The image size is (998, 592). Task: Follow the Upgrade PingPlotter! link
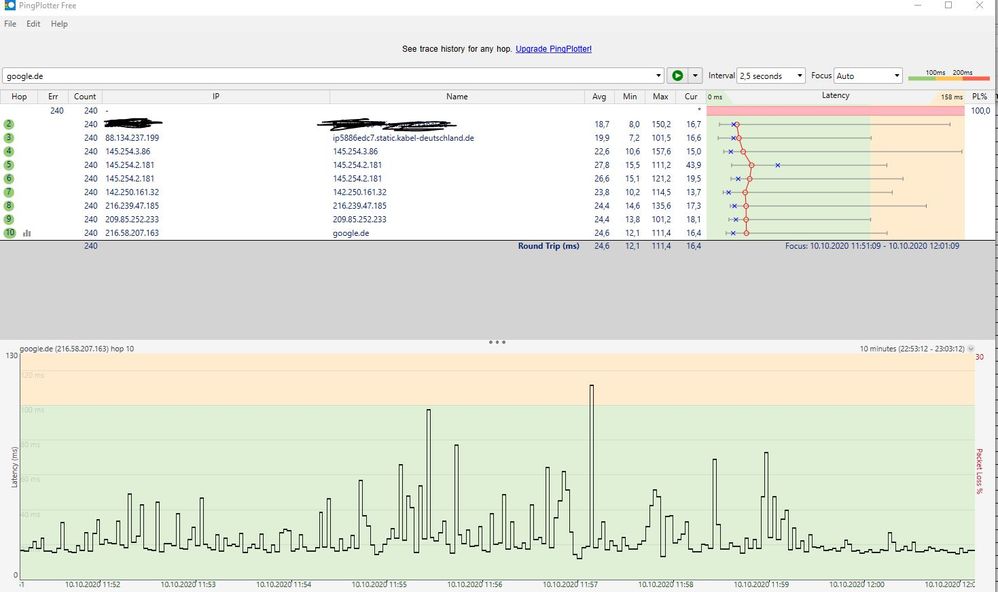click(553, 48)
